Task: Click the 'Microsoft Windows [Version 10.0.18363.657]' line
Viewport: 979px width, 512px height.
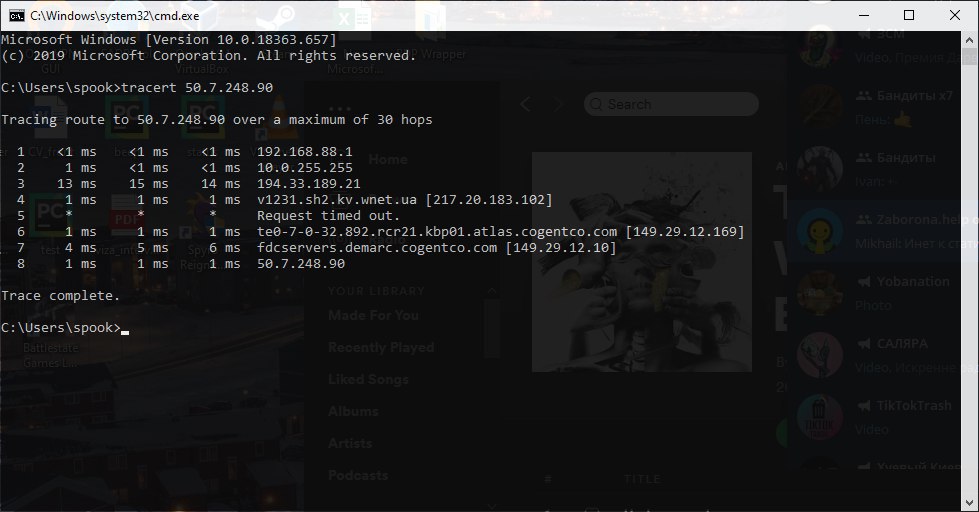Action: 169,39
